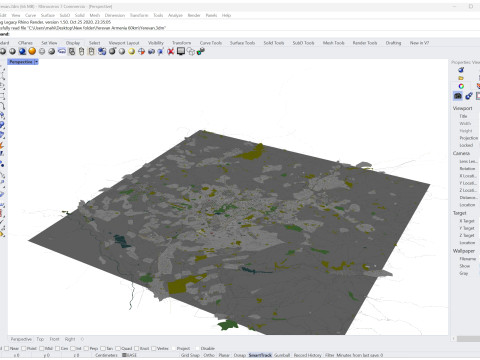Click the light wireframe sphere display icon
480x360 pixels.
pos(42,51)
